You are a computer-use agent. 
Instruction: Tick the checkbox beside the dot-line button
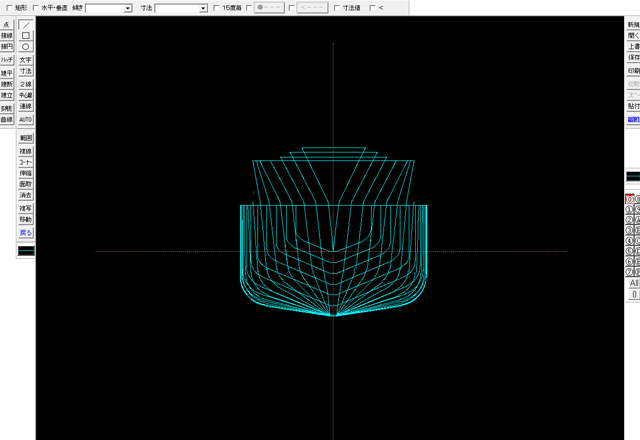[249, 8]
